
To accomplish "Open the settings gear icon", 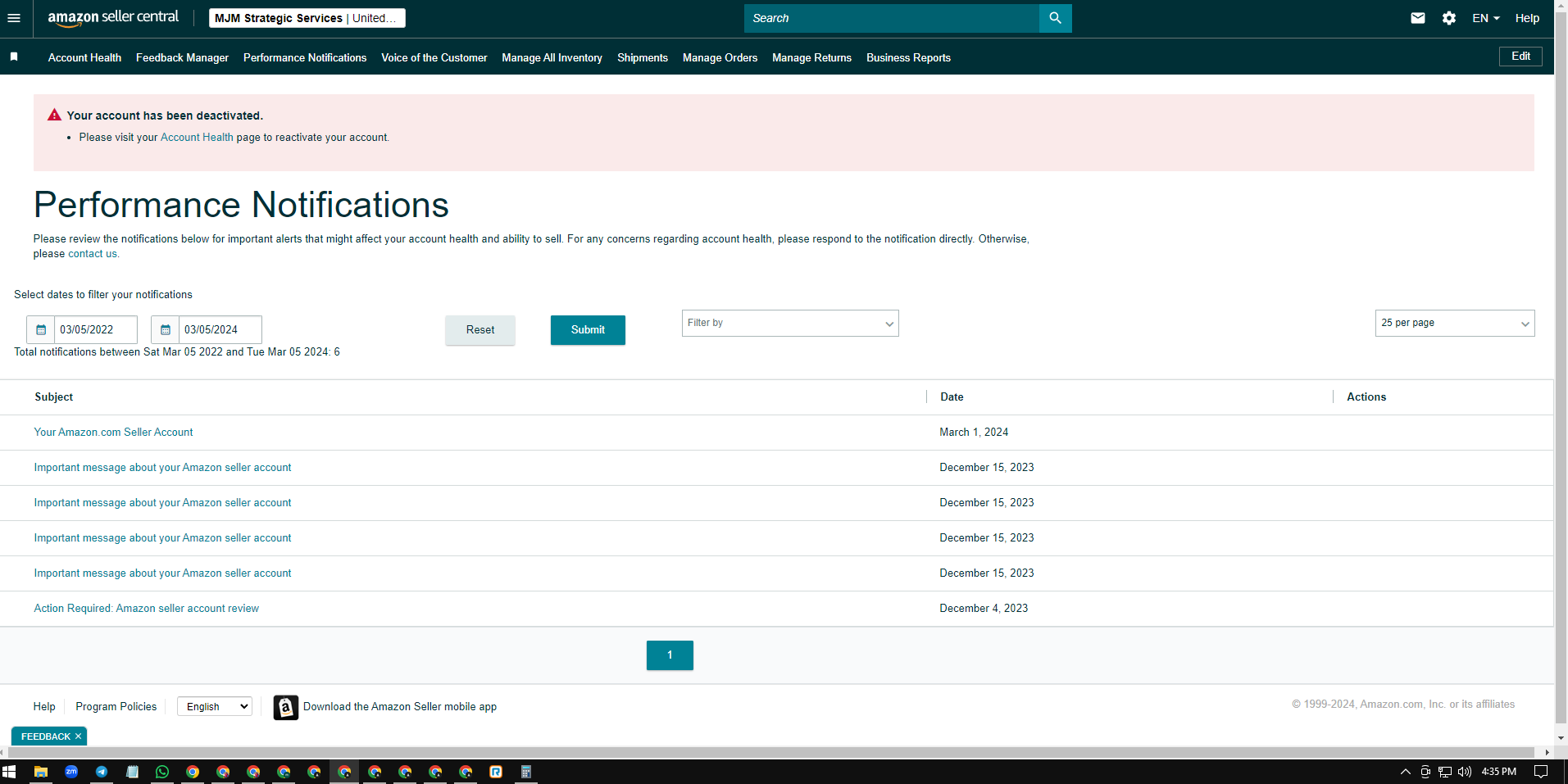I will (1449, 18).
